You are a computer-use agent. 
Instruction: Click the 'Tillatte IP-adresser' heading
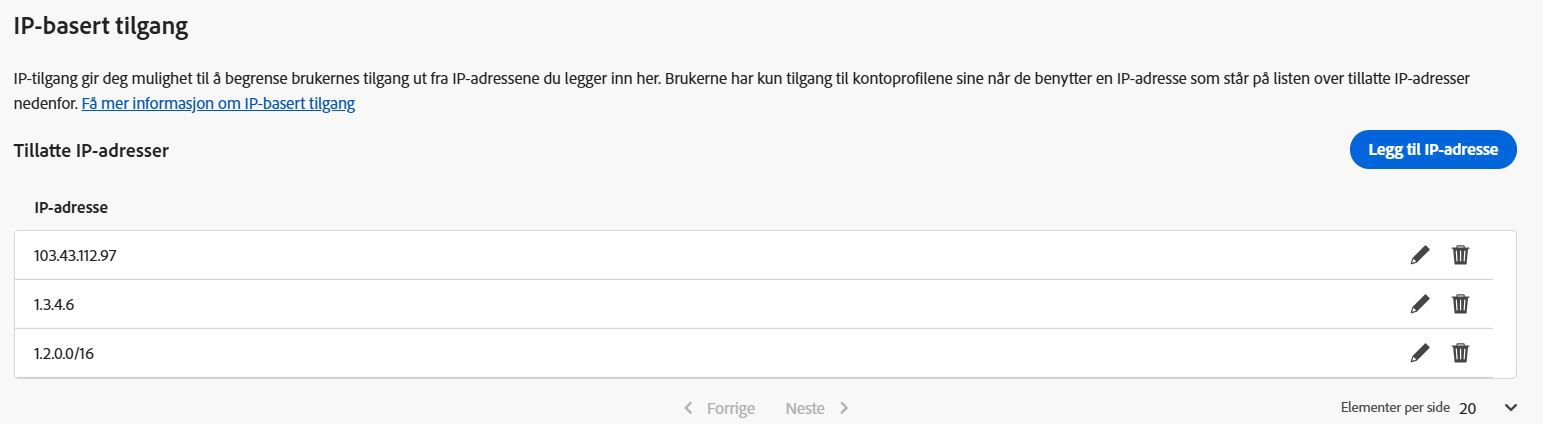pos(91,151)
